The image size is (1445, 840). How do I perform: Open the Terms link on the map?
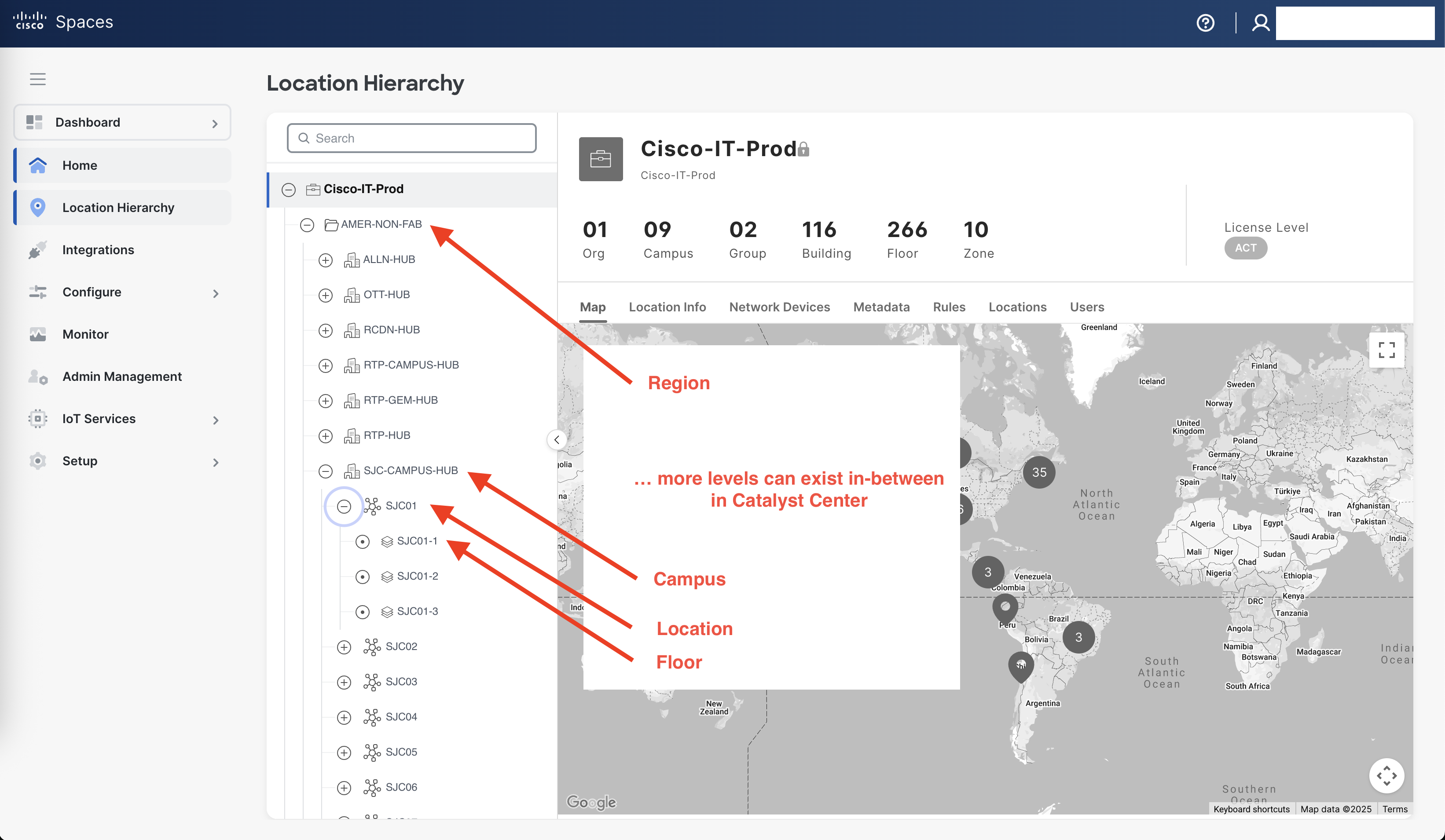point(1394,809)
